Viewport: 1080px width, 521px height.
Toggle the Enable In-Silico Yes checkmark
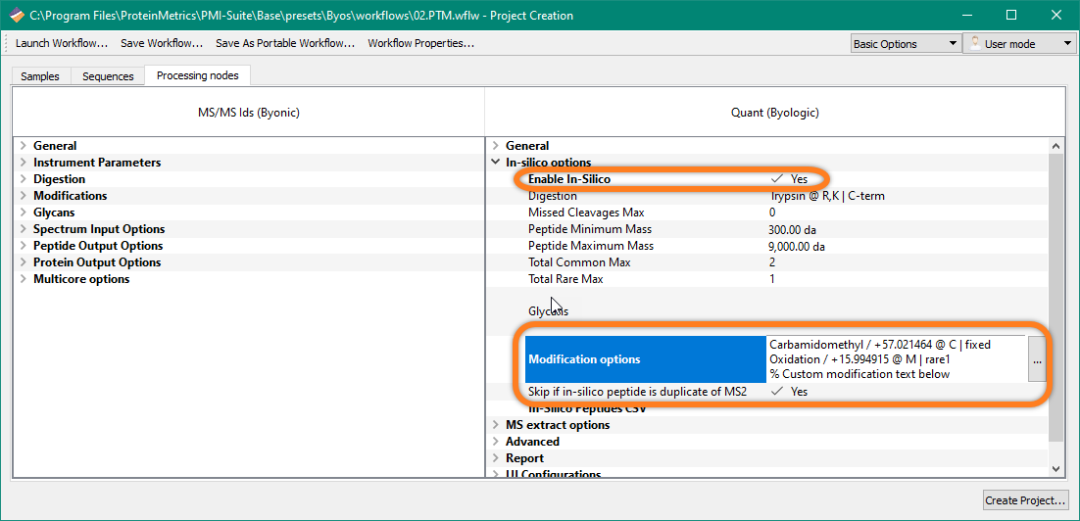[x=777, y=179]
